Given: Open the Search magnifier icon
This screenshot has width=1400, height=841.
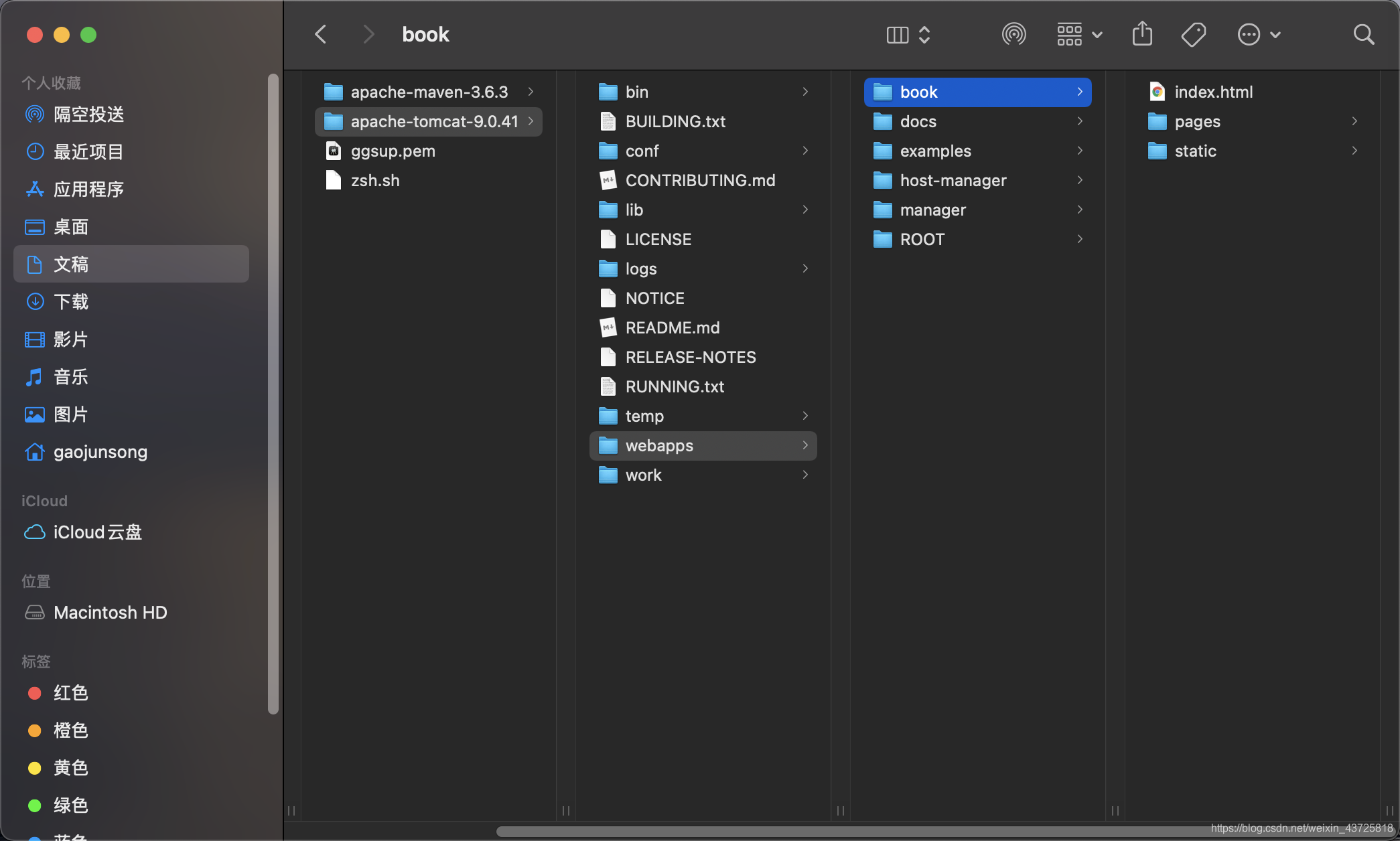Looking at the screenshot, I should (1364, 34).
